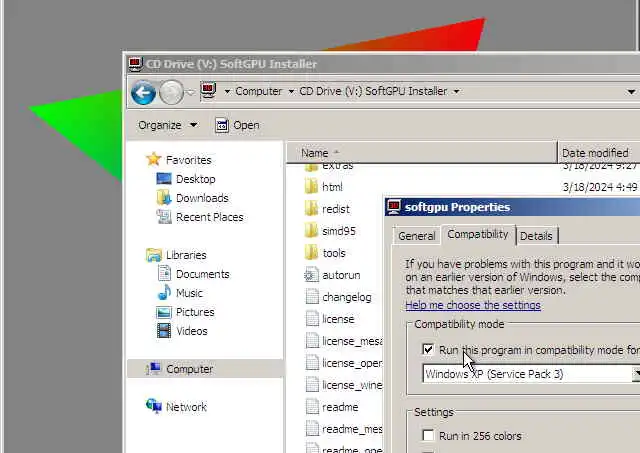Select the address bar location icon
The height and width of the screenshot is (453, 640).
click(x=208, y=91)
